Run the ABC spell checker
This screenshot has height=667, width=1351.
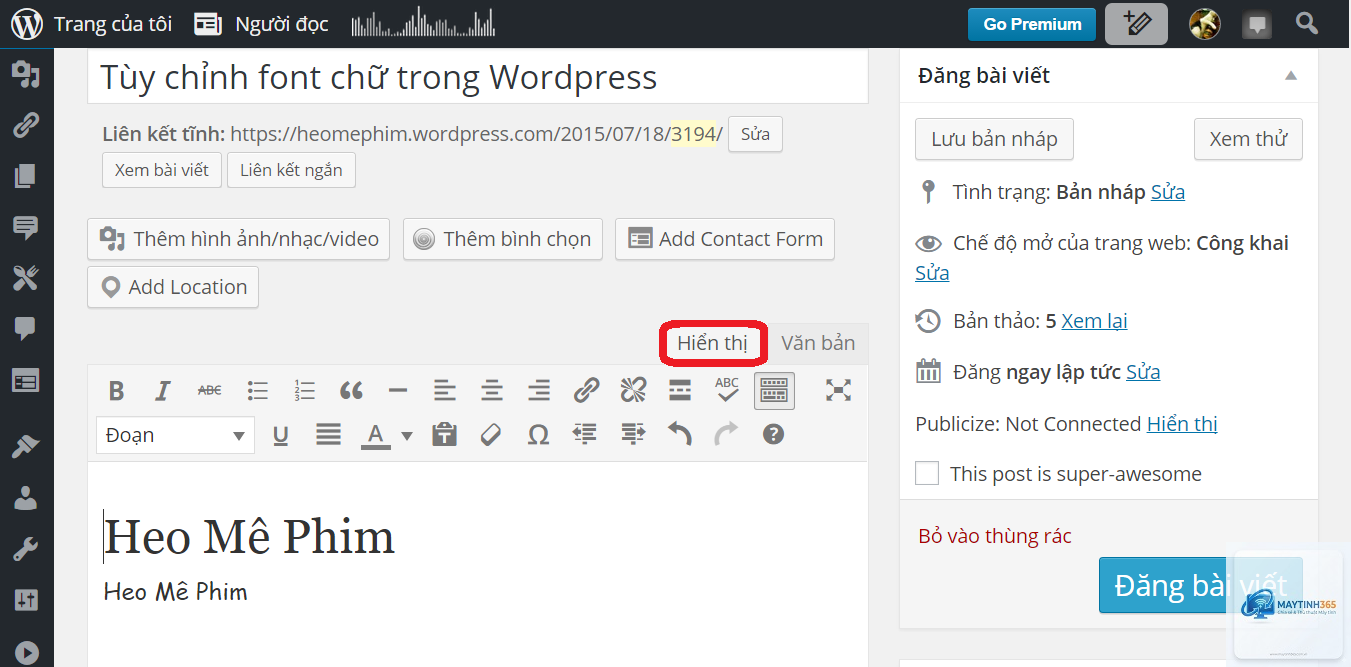[x=727, y=391]
